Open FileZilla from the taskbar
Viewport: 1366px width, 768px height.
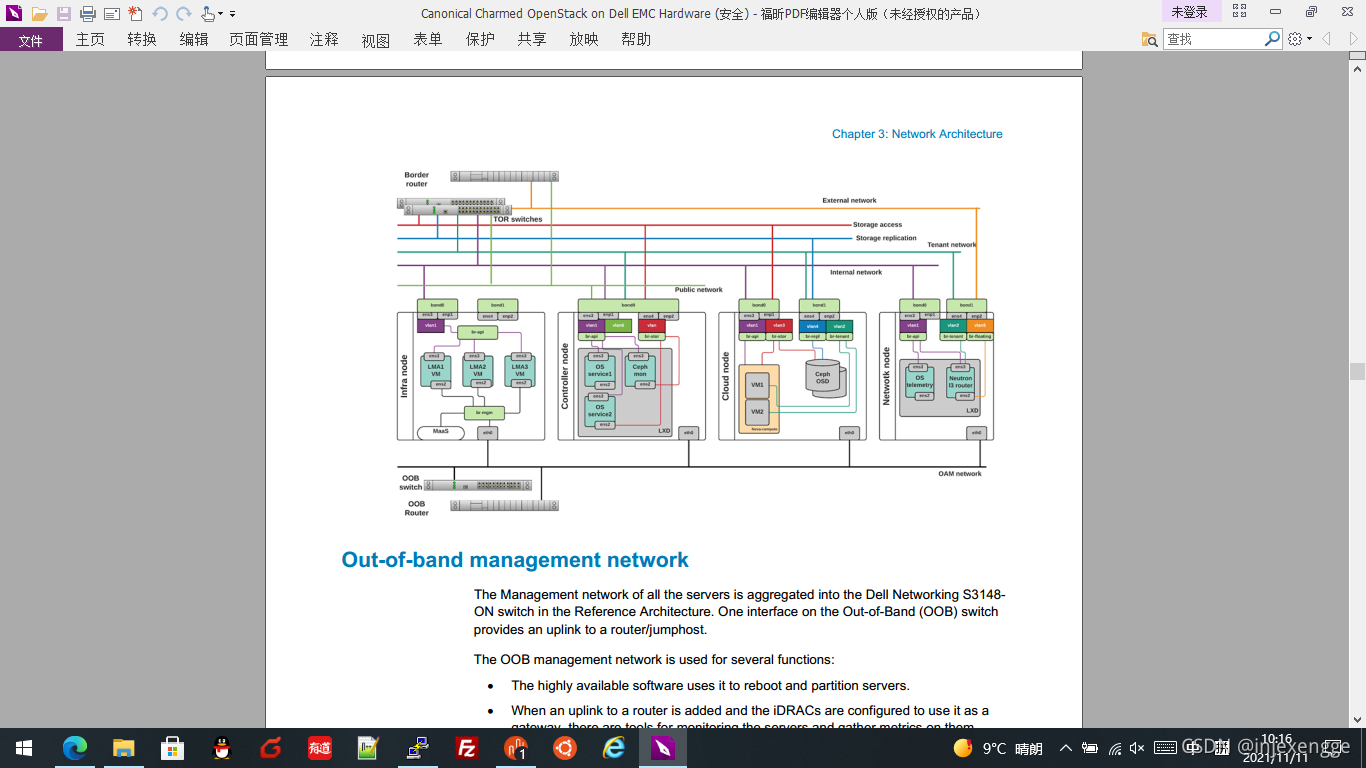466,748
